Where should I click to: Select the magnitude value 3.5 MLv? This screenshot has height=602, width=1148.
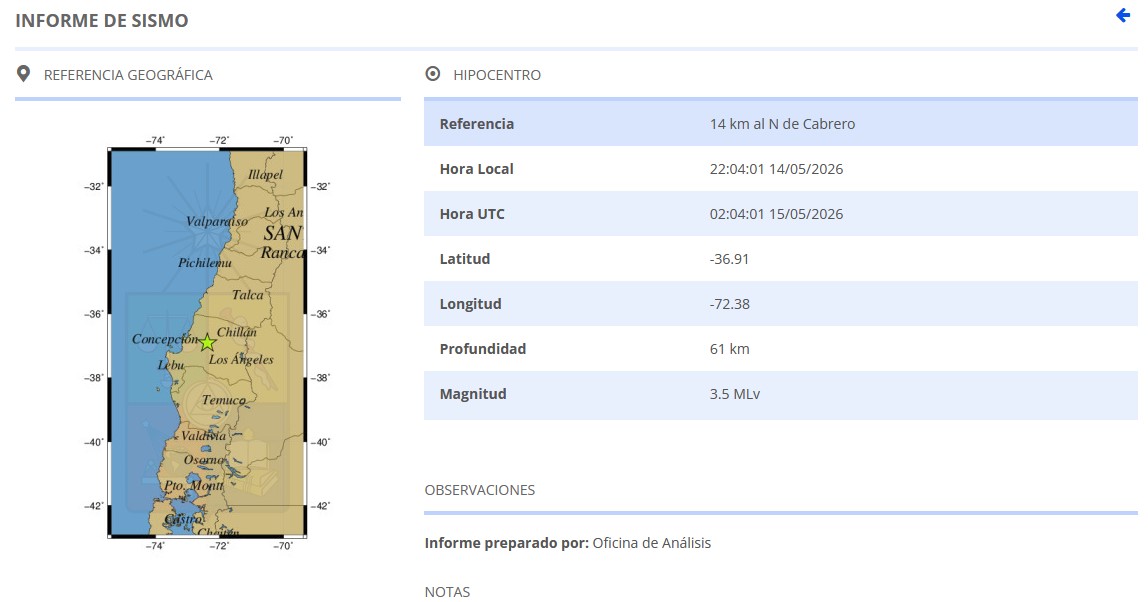click(734, 394)
